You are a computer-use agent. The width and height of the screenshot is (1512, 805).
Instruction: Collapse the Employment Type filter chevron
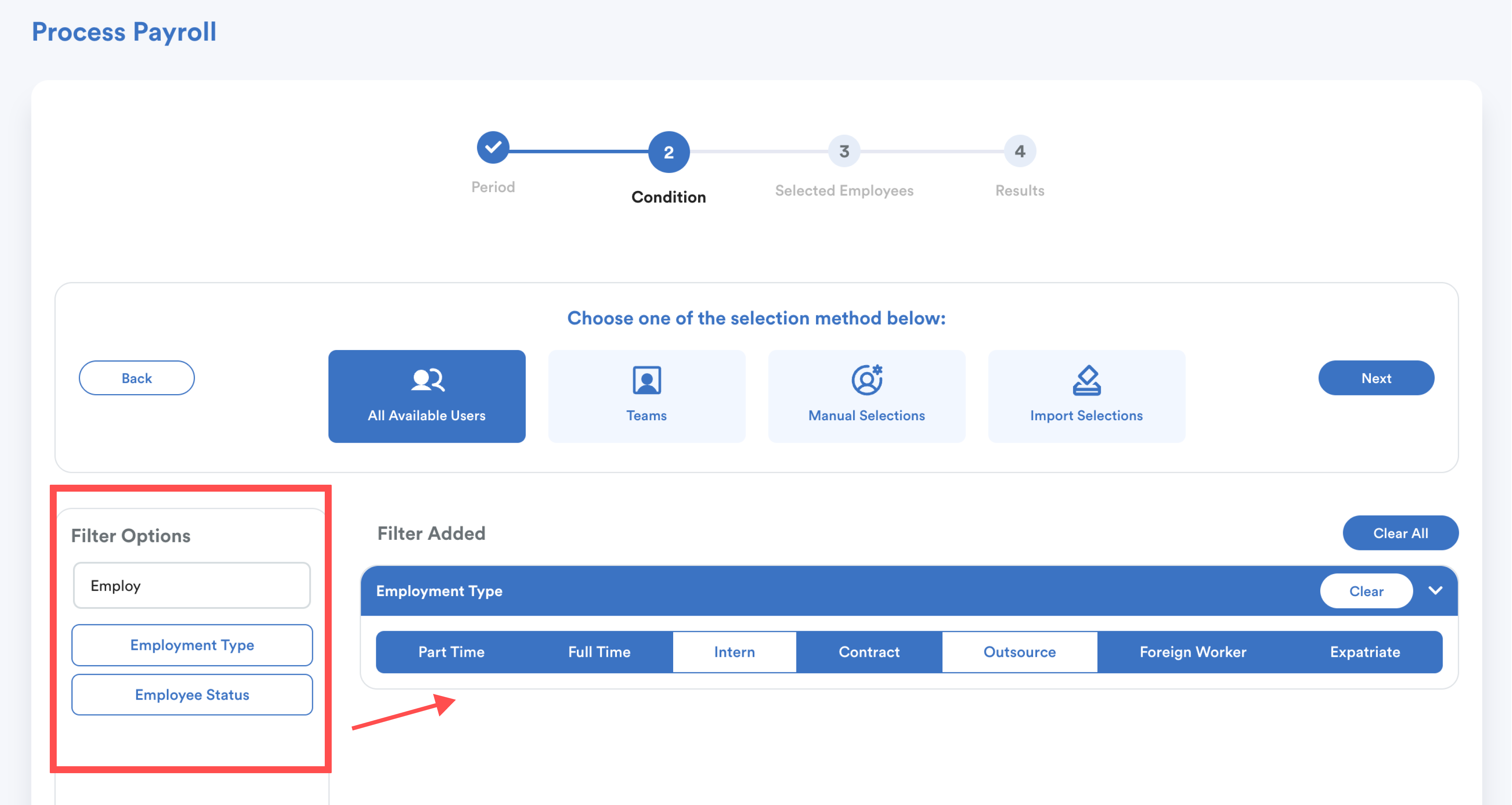tap(1435, 591)
